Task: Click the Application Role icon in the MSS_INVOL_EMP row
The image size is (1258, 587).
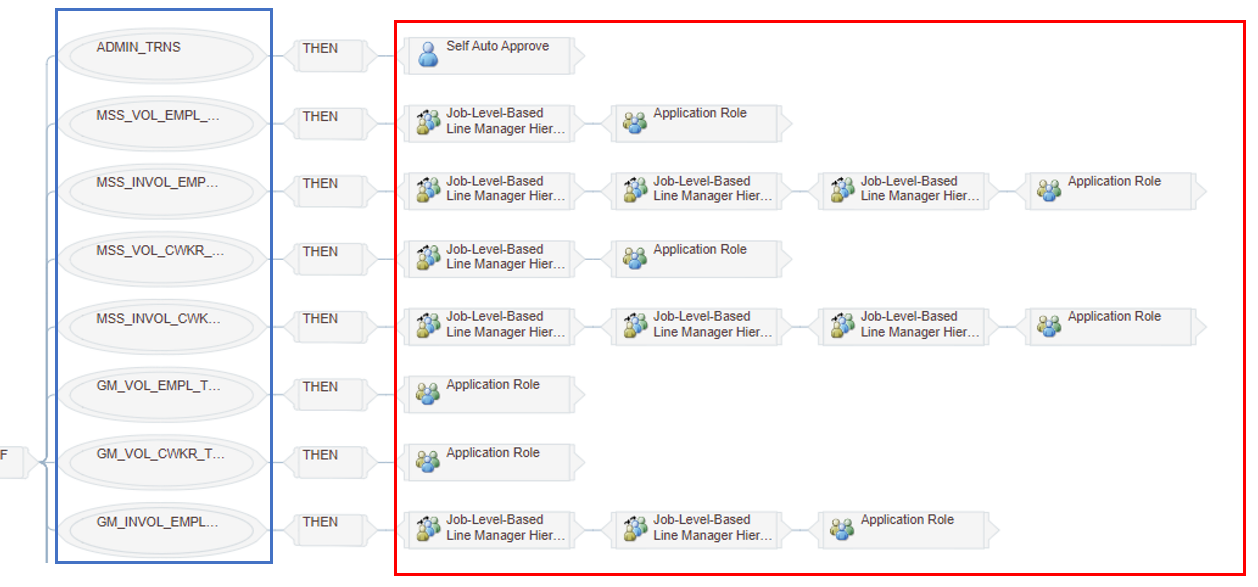Action: 1049,190
